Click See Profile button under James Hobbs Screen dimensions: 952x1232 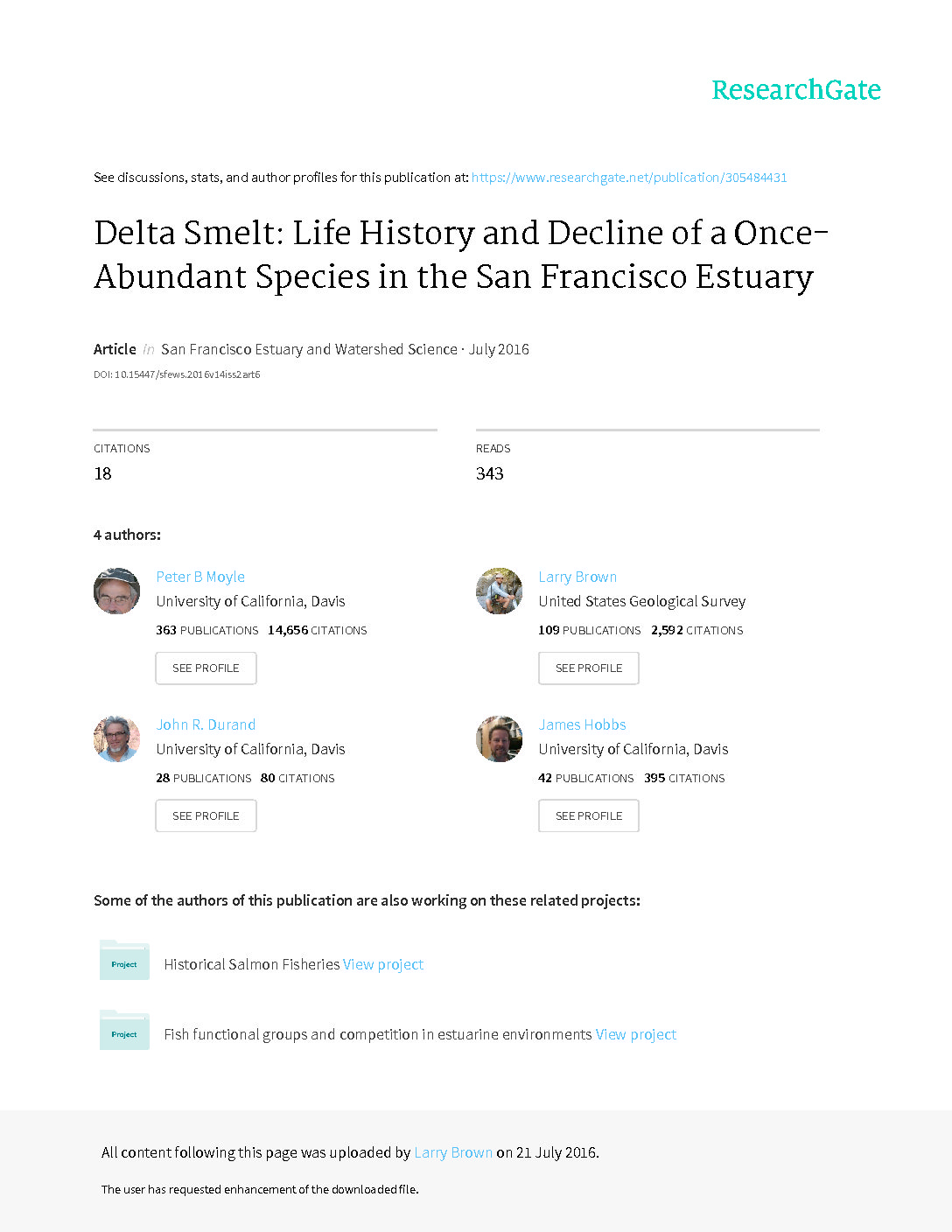(x=589, y=815)
